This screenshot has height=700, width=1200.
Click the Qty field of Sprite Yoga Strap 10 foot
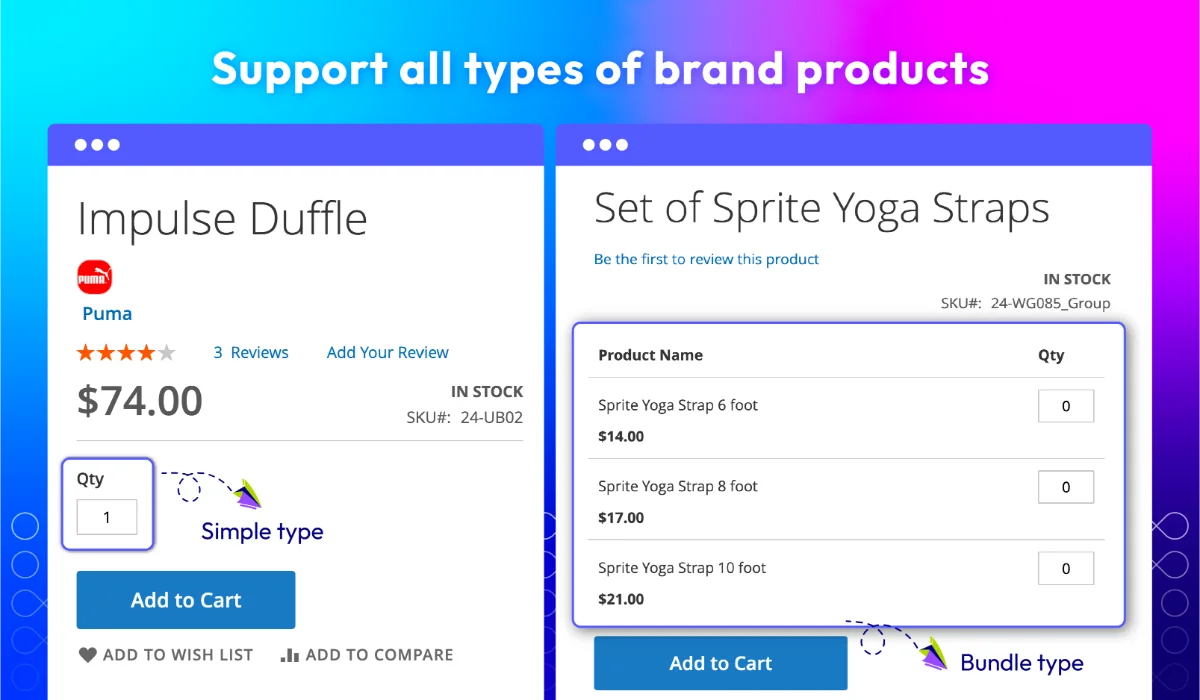(1066, 568)
